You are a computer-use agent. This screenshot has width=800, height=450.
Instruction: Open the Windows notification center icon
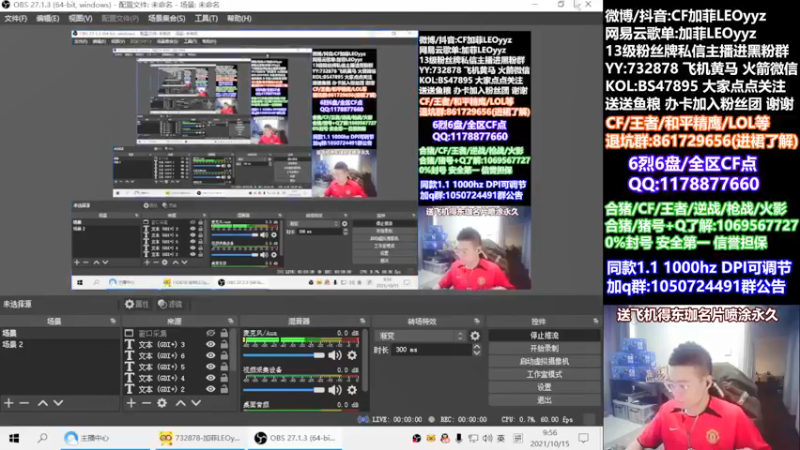pyautogui.click(x=584, y=438)
